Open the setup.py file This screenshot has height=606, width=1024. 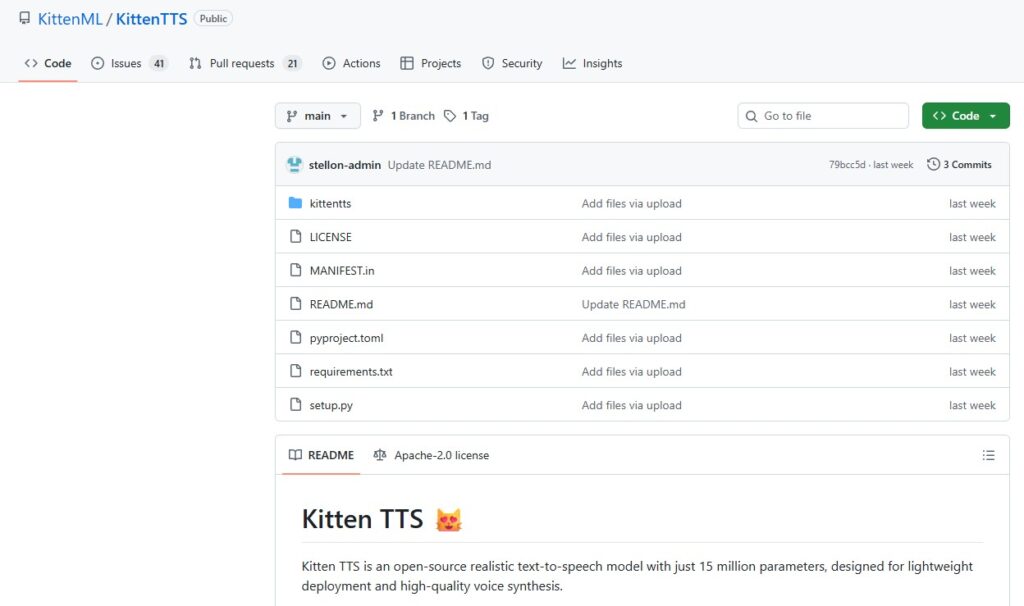331,405
